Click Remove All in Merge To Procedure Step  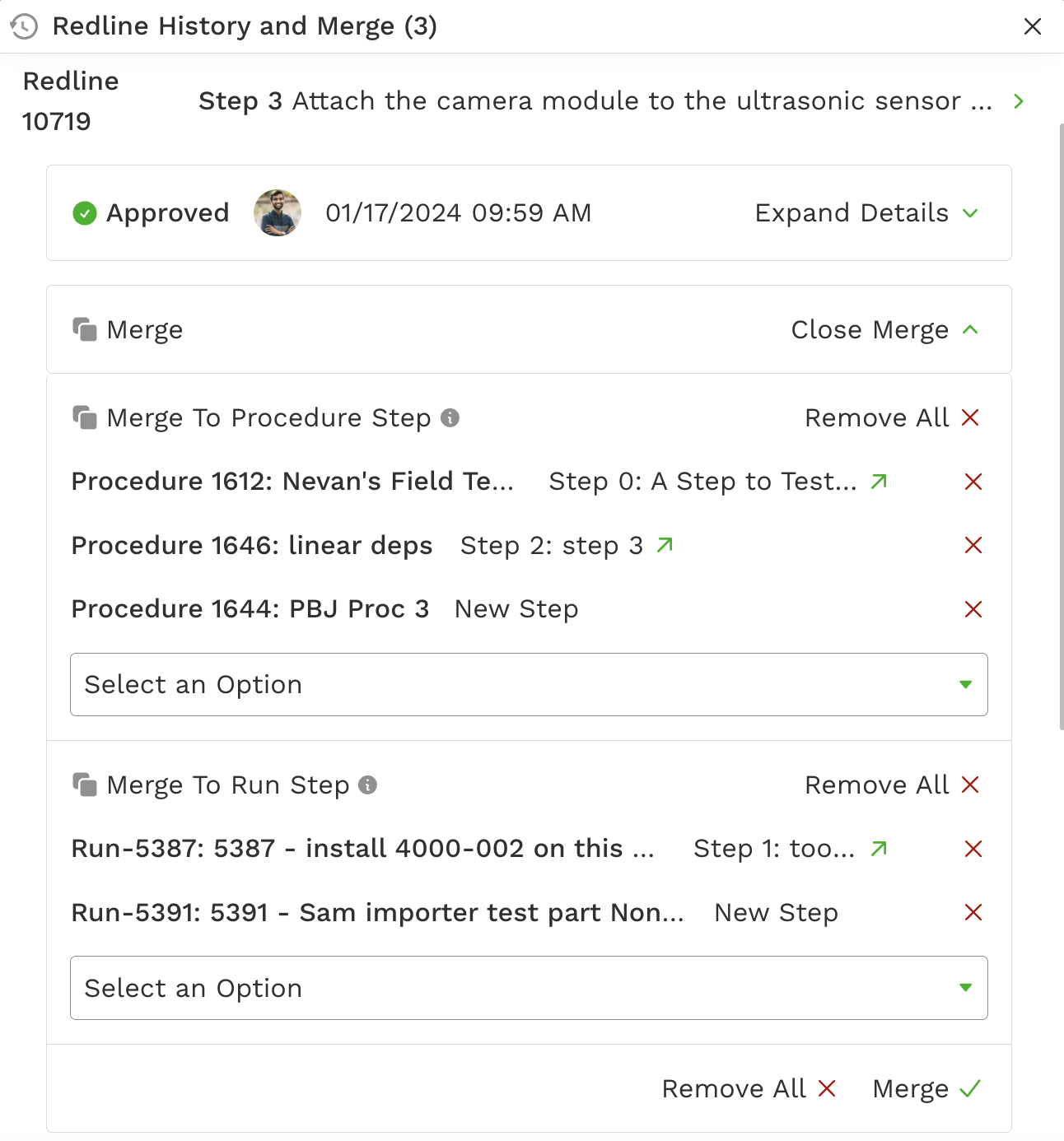point(893,417)
